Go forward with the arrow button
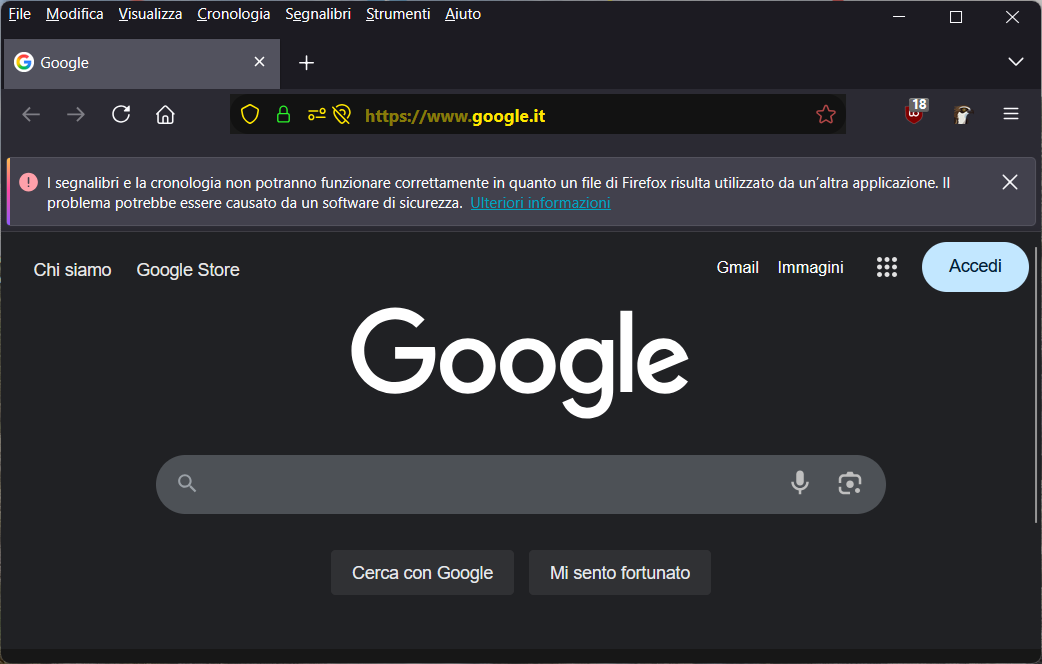The width and height of the screenshot is (1042, 664). [x=76, y=115]
